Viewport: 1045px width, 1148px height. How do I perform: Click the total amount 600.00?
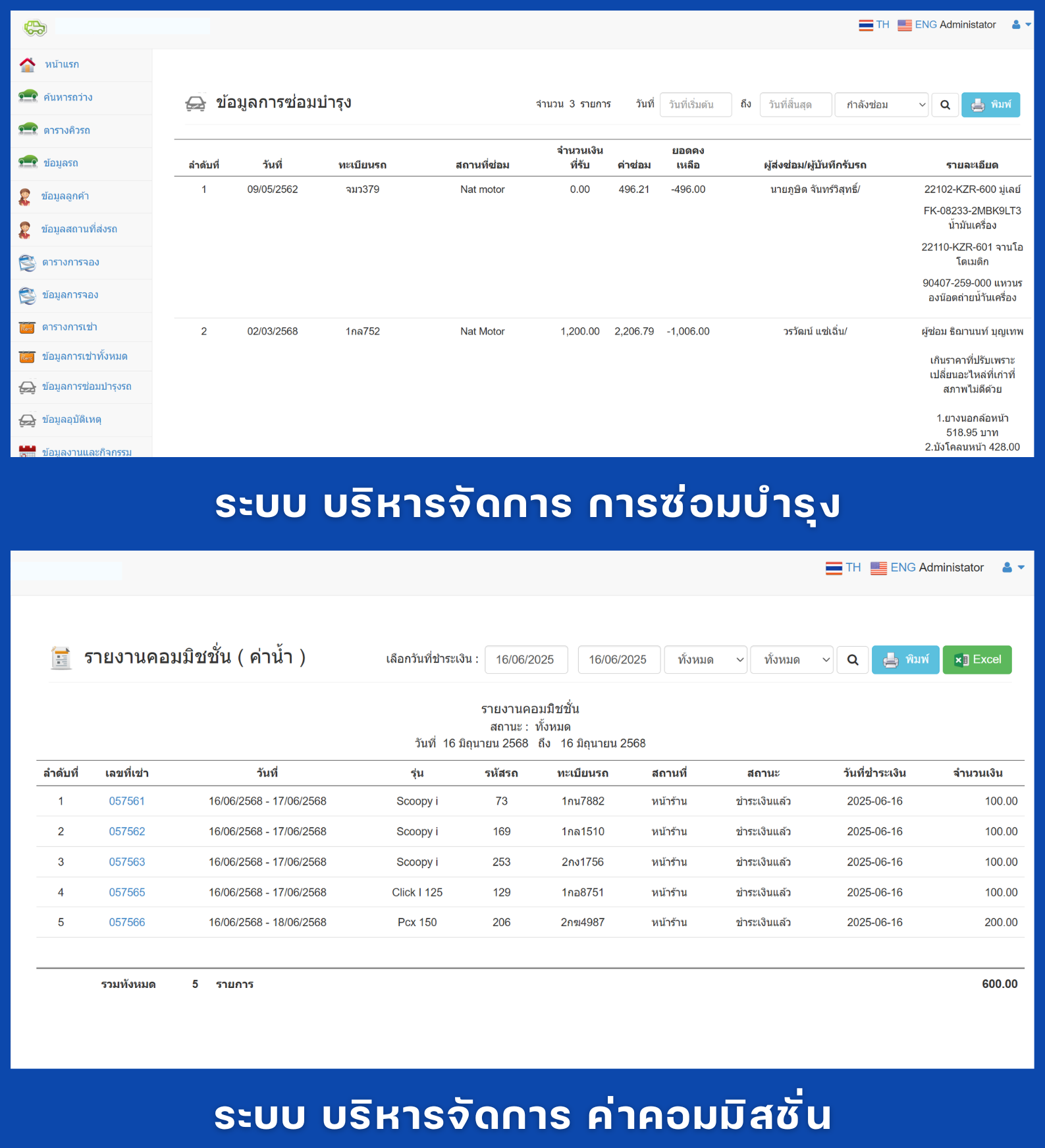coord(1000,984)
